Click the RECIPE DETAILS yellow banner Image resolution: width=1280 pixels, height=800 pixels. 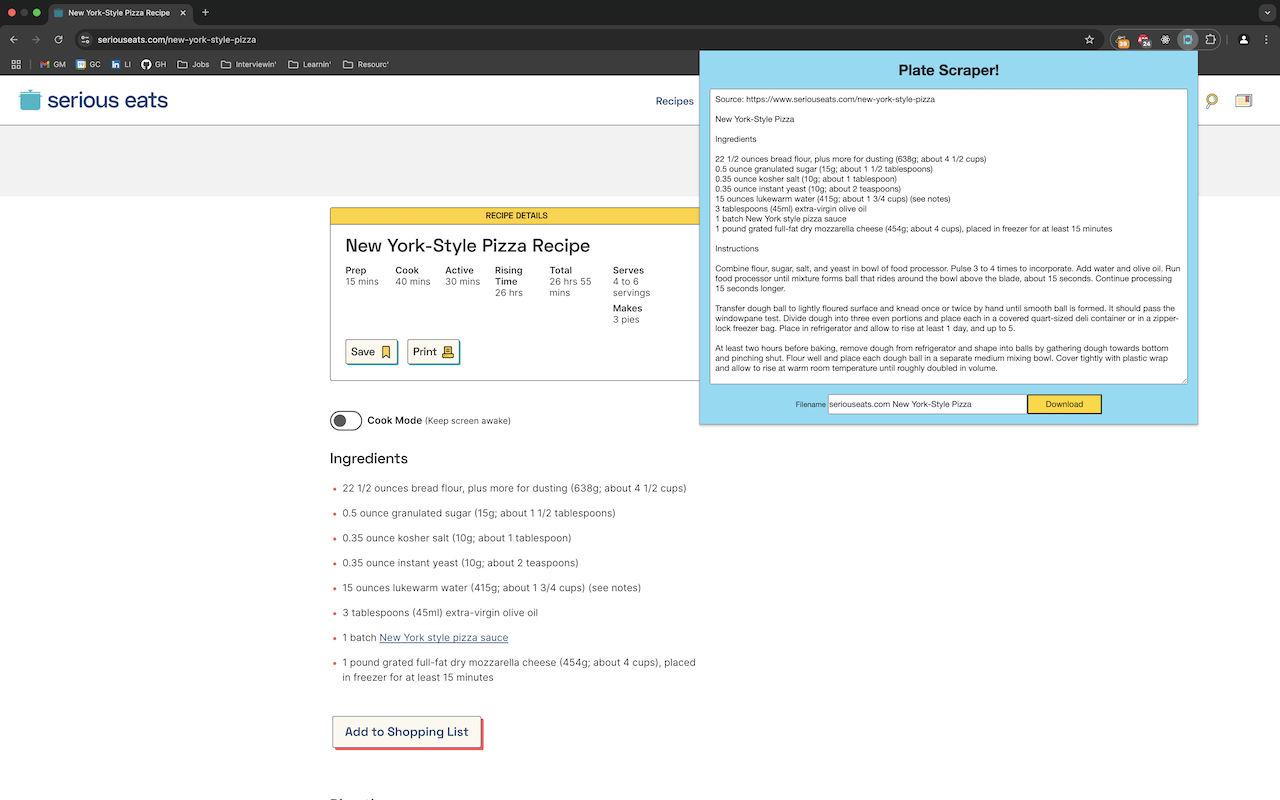coord(516,215)
